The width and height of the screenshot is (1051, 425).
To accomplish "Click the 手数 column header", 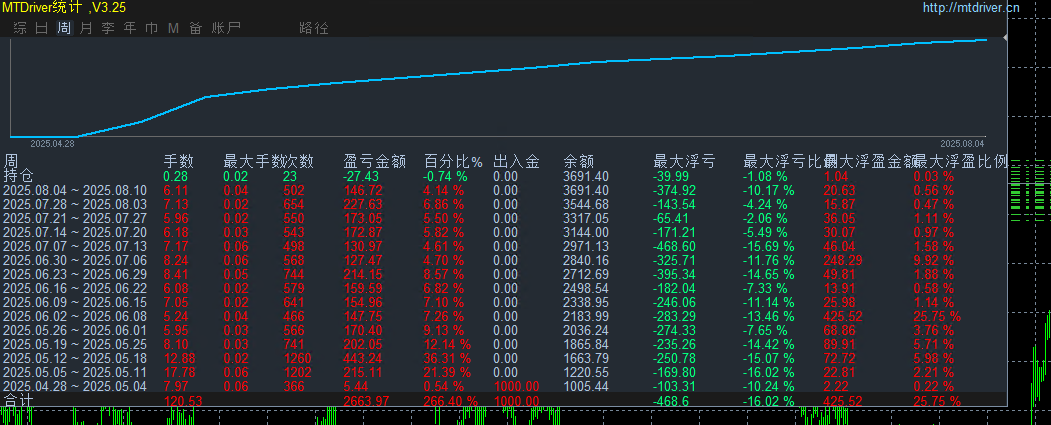I will pos(179,162).
